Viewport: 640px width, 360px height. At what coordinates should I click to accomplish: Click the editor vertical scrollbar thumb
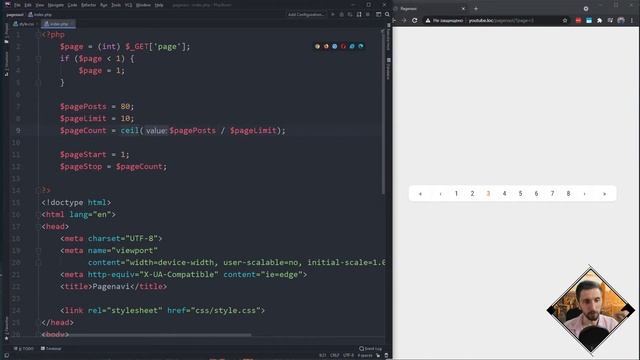[383, 110]
